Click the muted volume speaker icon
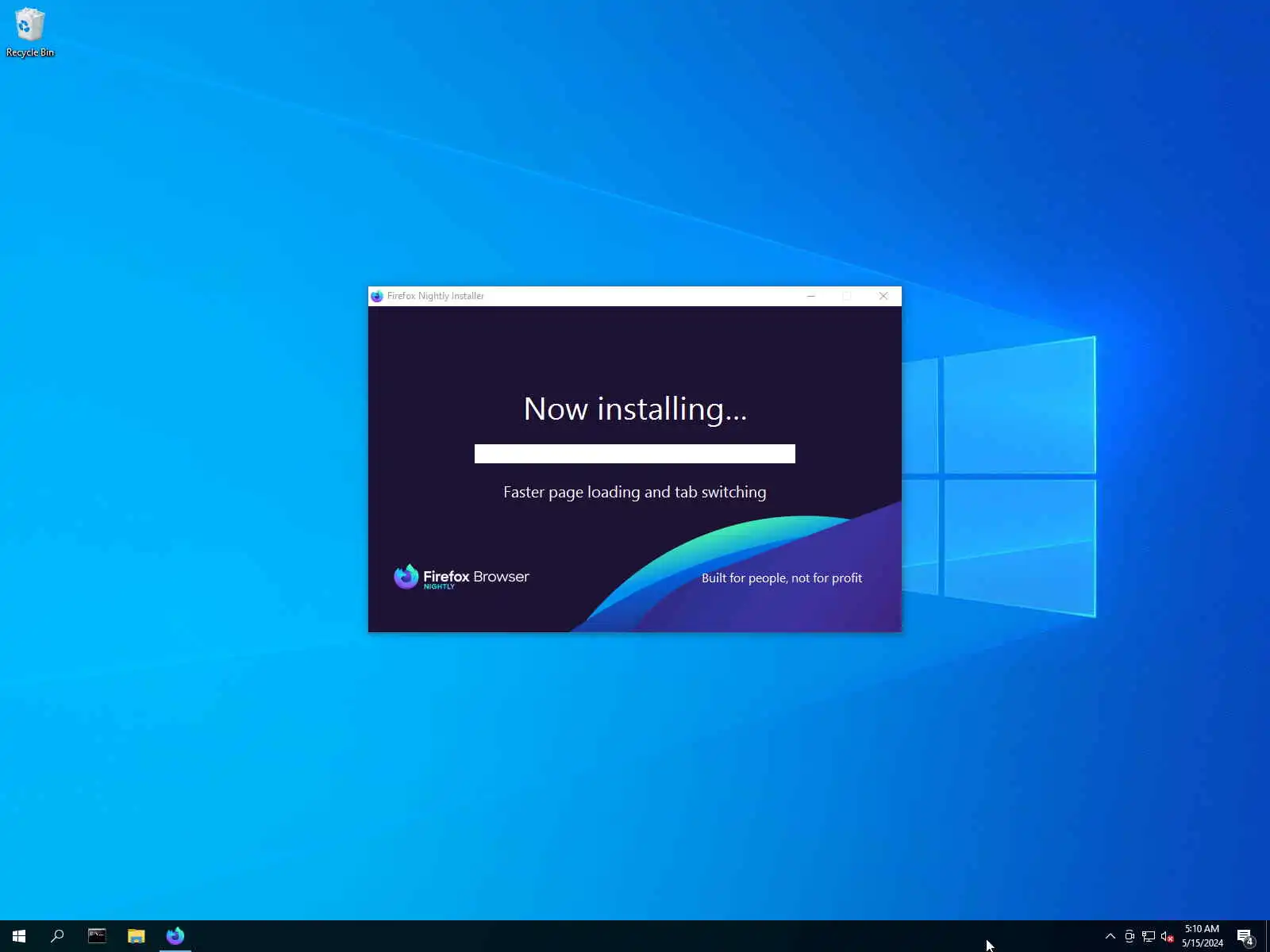The height and width of the screenshot is (952, 1270). click(1167, 936)
